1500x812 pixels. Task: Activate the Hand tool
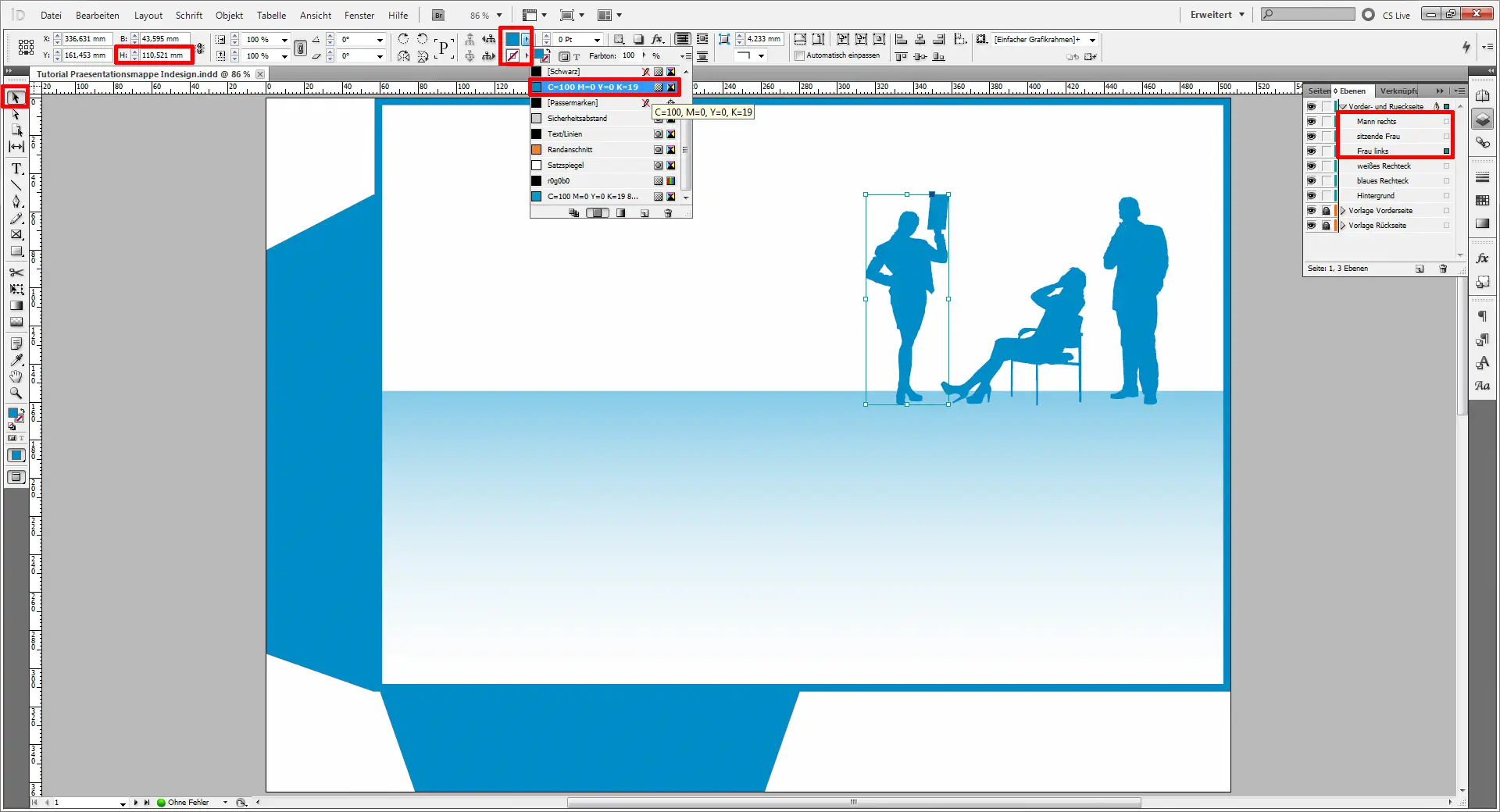click(x=15, y=376)
